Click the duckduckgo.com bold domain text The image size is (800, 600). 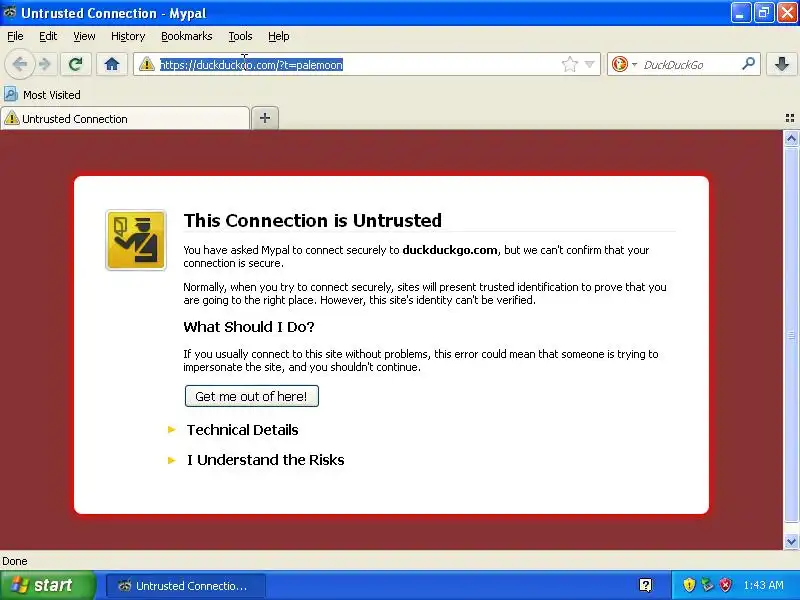point(449,250)
